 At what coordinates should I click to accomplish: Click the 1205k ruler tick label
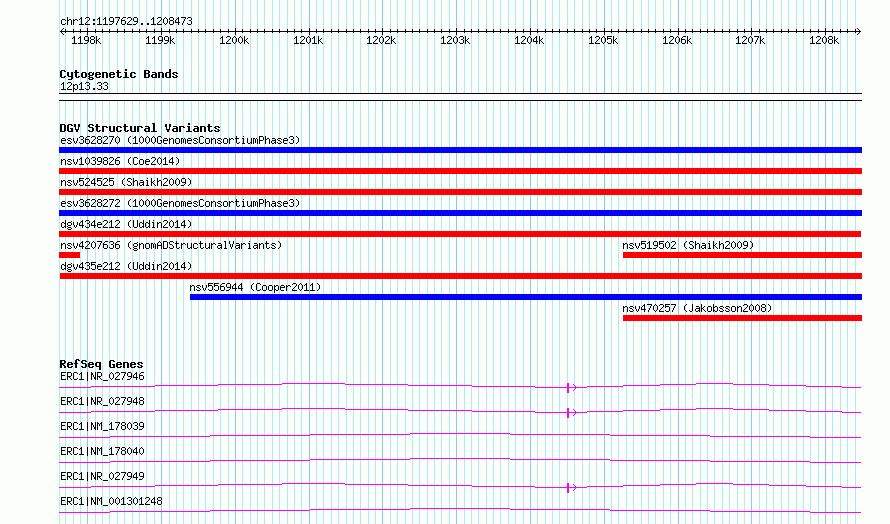pyautogui.click(x=603, y=40)
